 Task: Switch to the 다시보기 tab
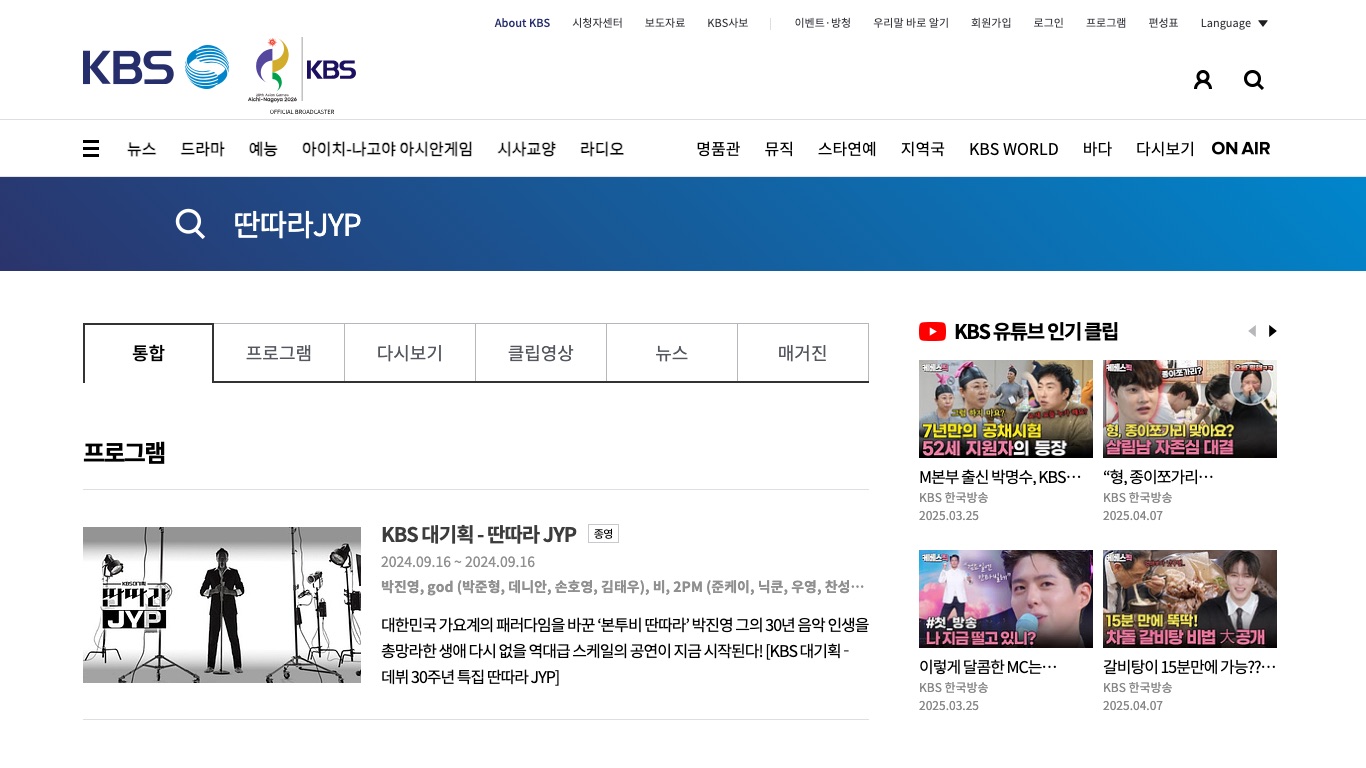(x=410, y=353)
